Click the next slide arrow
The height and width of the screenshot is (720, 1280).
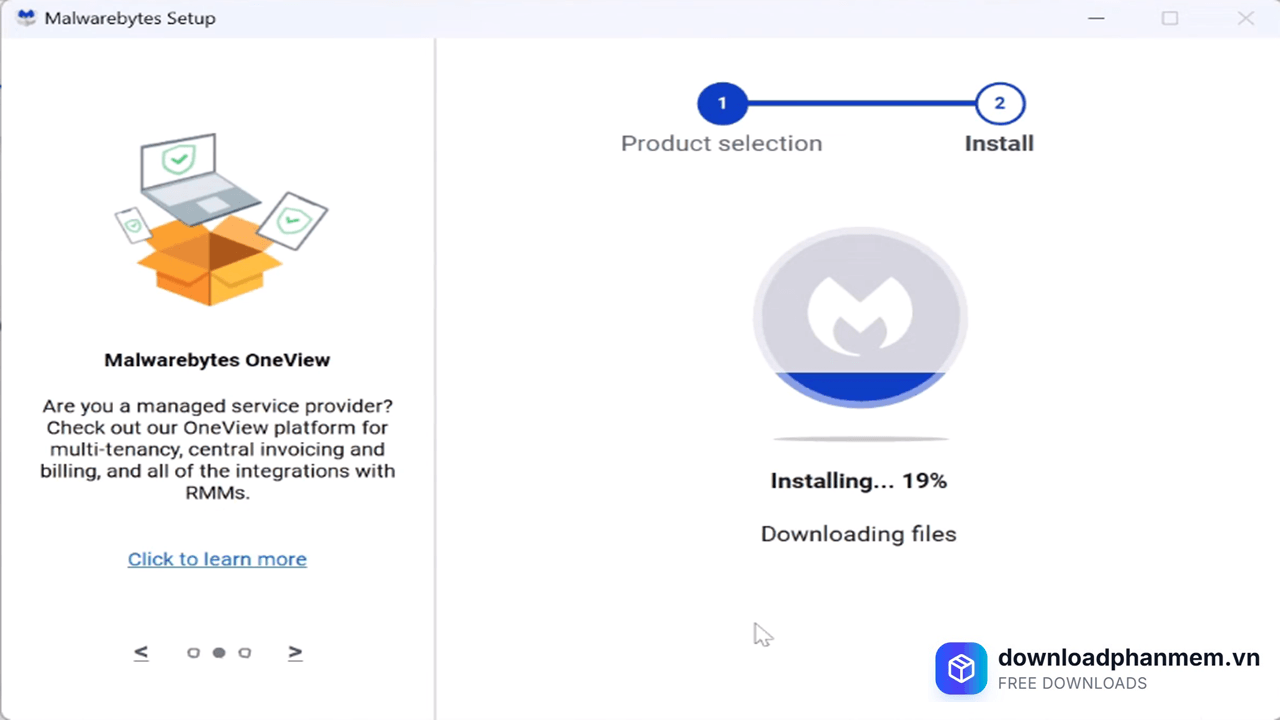click(x=295, y=652)
